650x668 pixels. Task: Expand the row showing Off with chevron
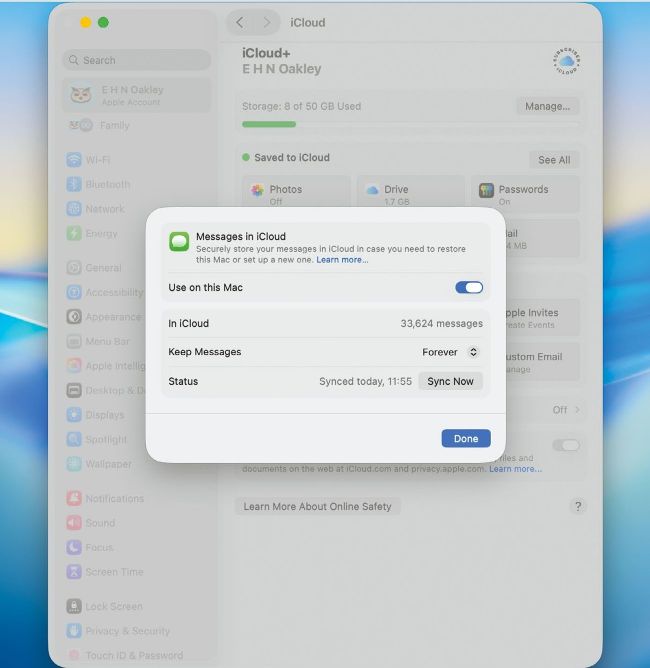(567, 410)
